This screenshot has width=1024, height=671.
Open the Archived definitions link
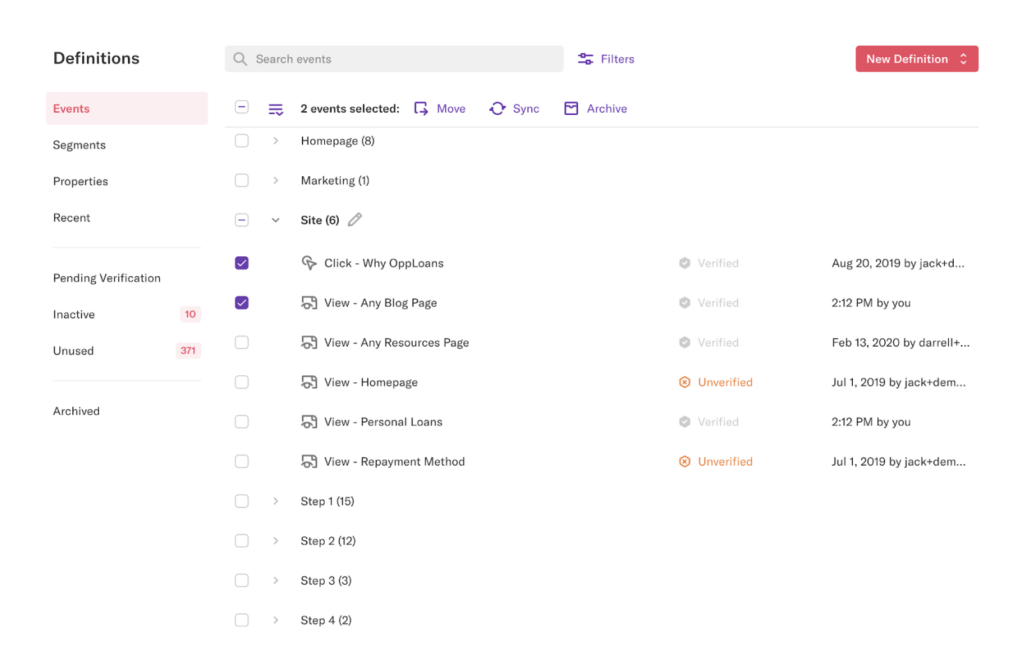pos(76,411)
